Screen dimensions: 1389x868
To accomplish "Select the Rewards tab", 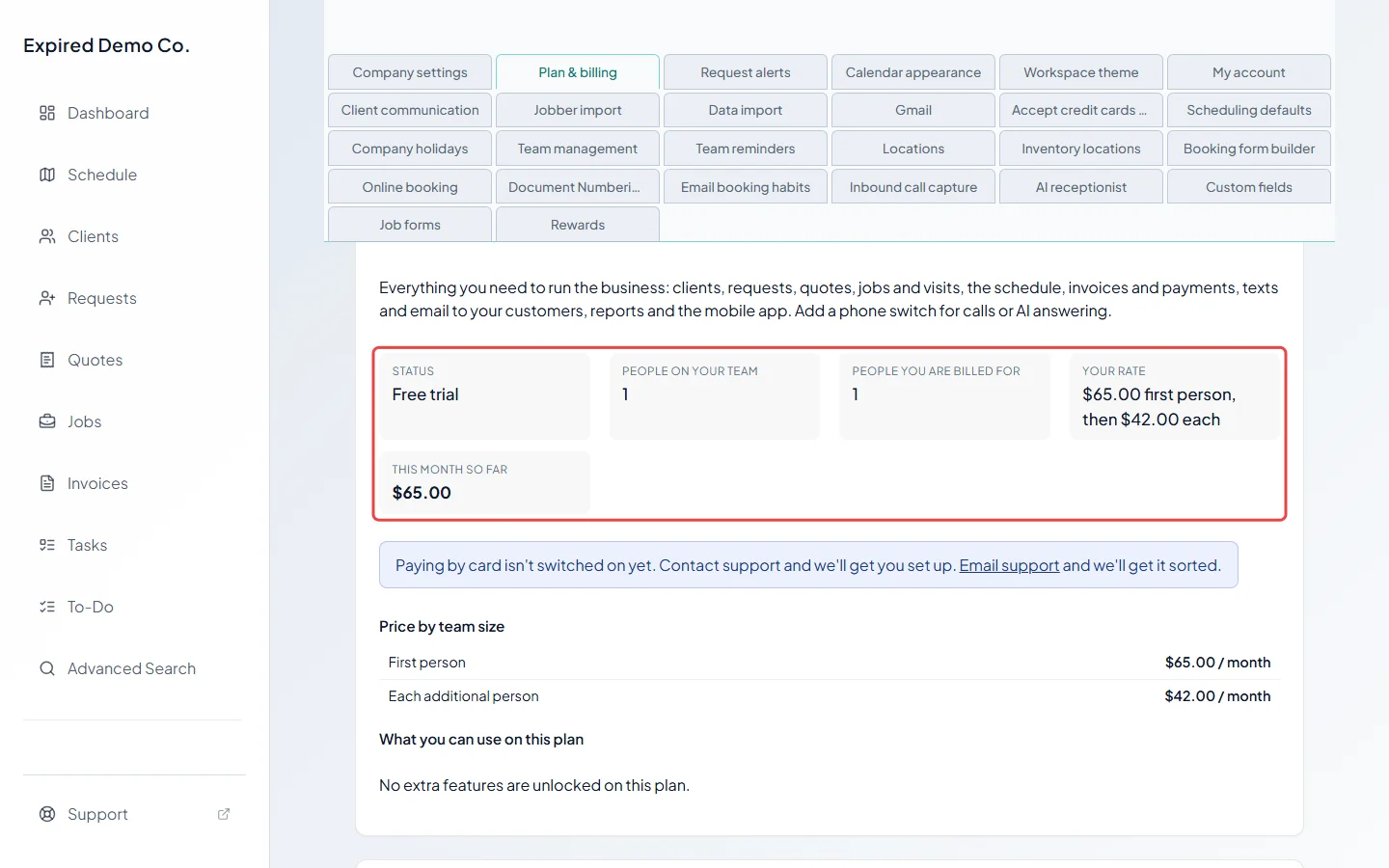I will pos(578,225).
